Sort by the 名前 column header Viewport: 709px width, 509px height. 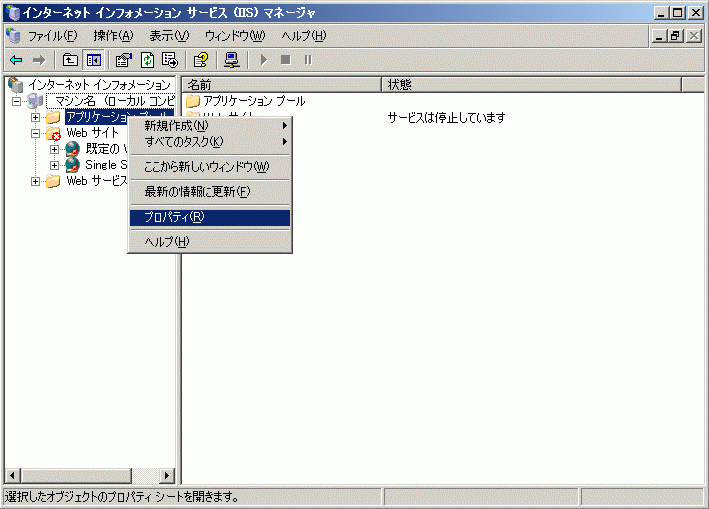click(281, 85)
